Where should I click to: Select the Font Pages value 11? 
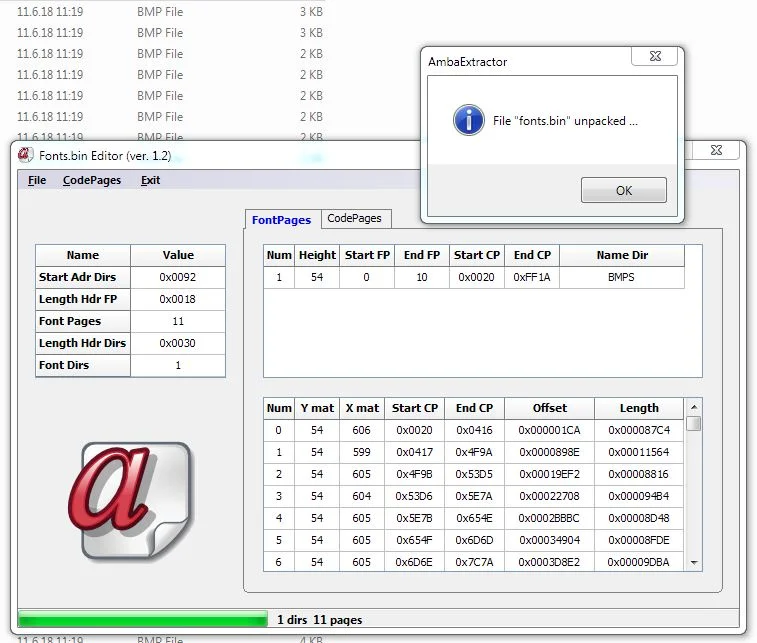coord(178,321)
